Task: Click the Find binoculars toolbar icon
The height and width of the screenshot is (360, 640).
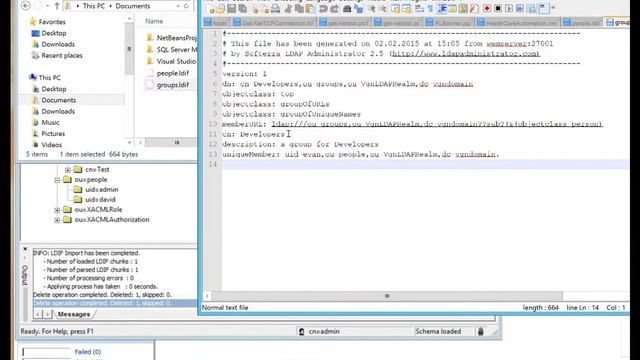Action: [347, 8]
